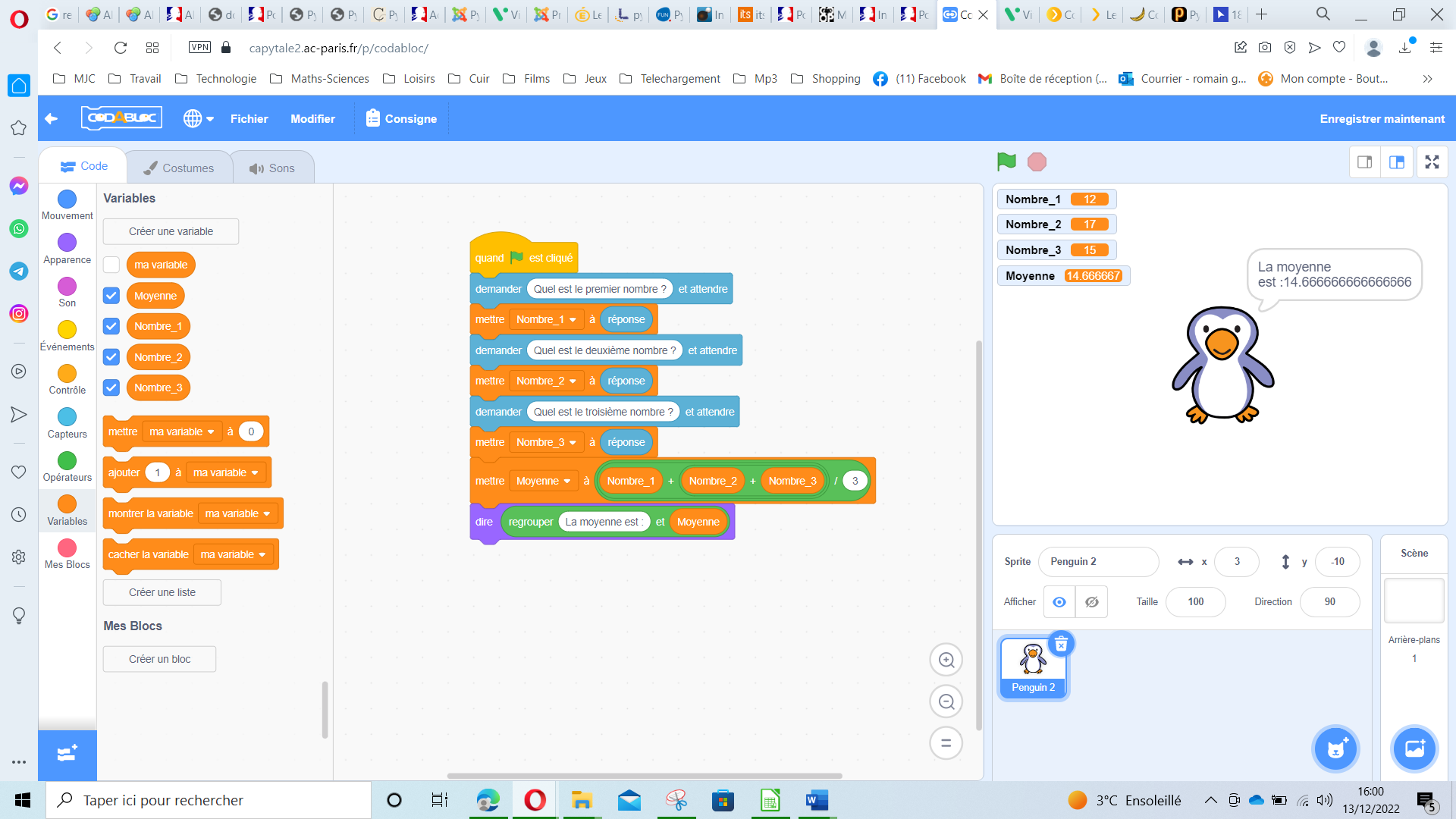Viewport: 1456px width, 819px height.
Task: Switch to the Costumes tab
Action: 179,168
